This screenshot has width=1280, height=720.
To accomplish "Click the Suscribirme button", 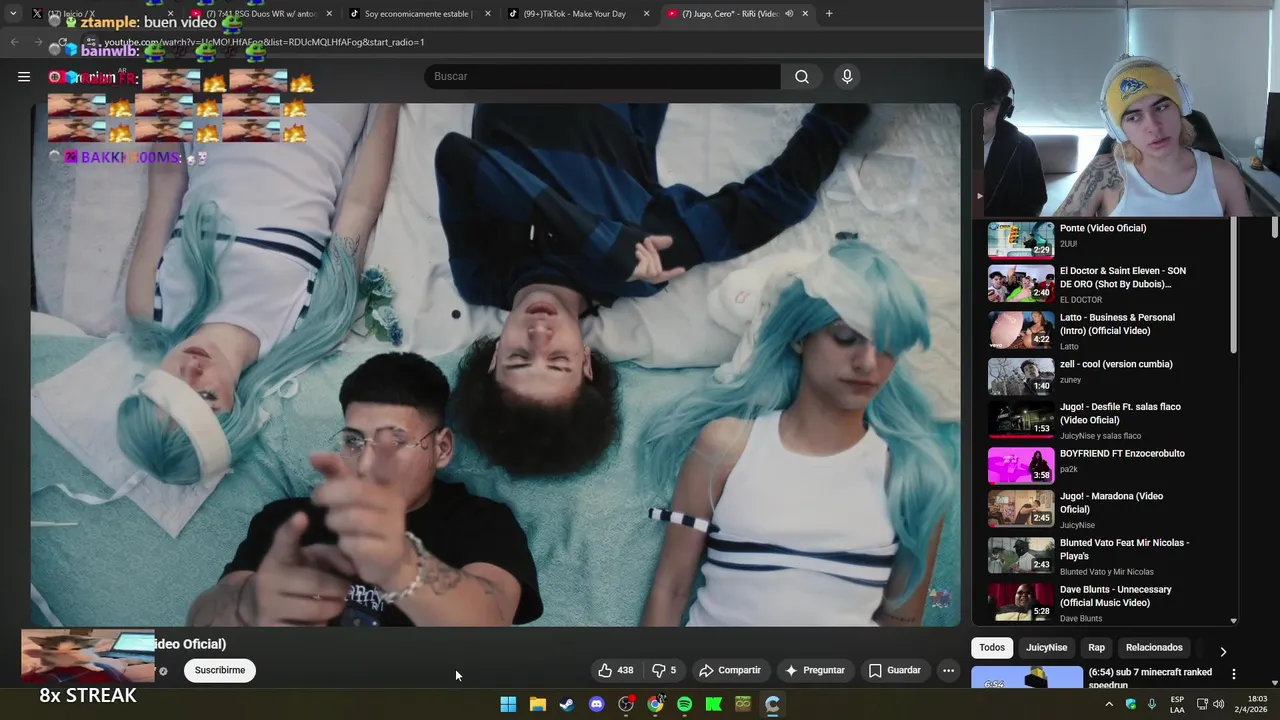I will point(220,670).
